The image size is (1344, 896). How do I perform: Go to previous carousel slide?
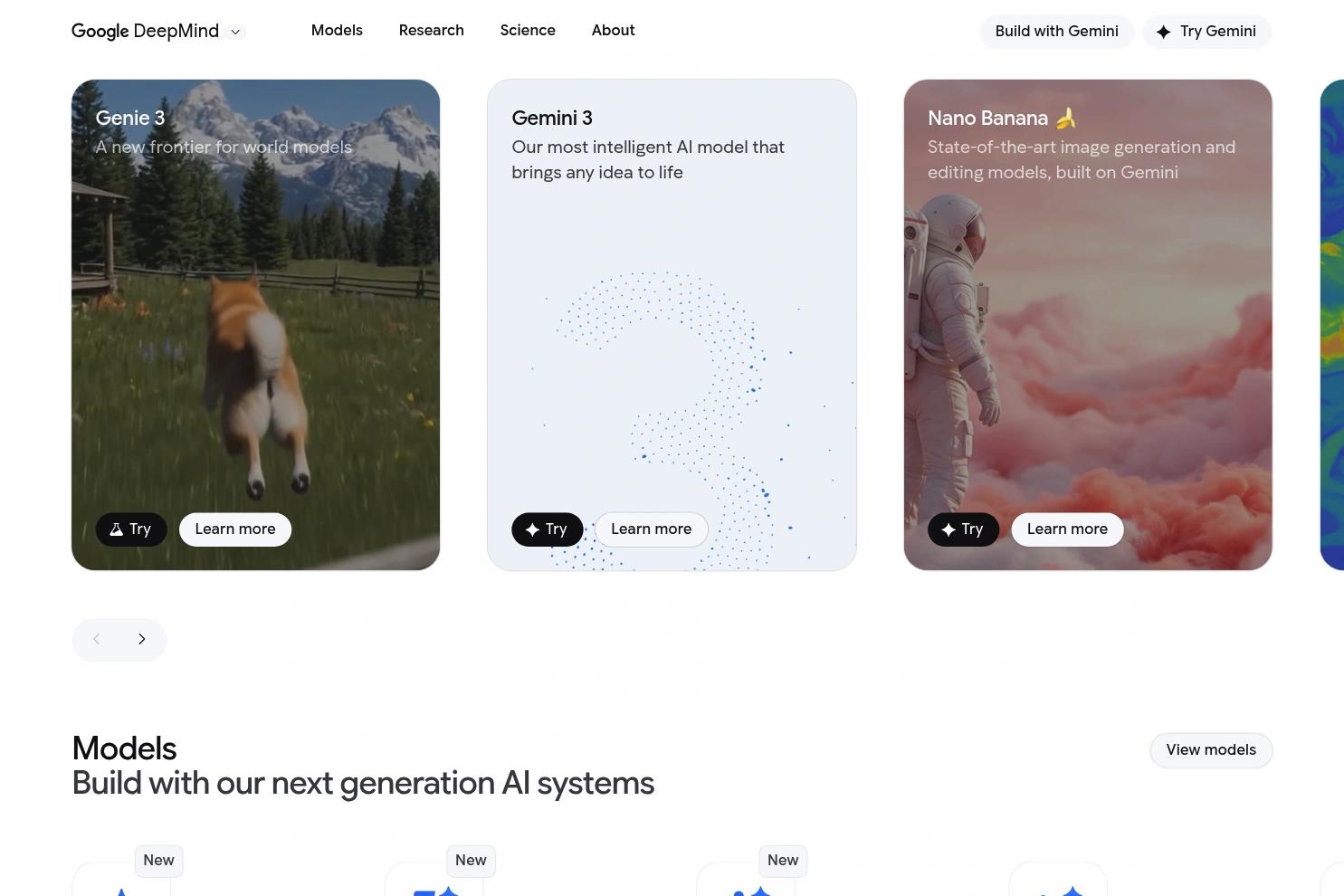point(96,639)
